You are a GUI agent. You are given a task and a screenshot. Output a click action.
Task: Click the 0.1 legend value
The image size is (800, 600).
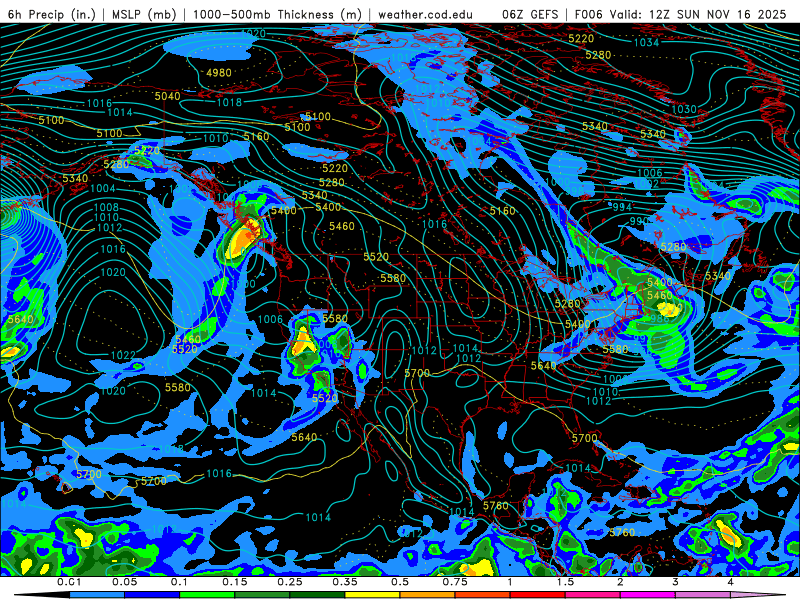[180, 582]
